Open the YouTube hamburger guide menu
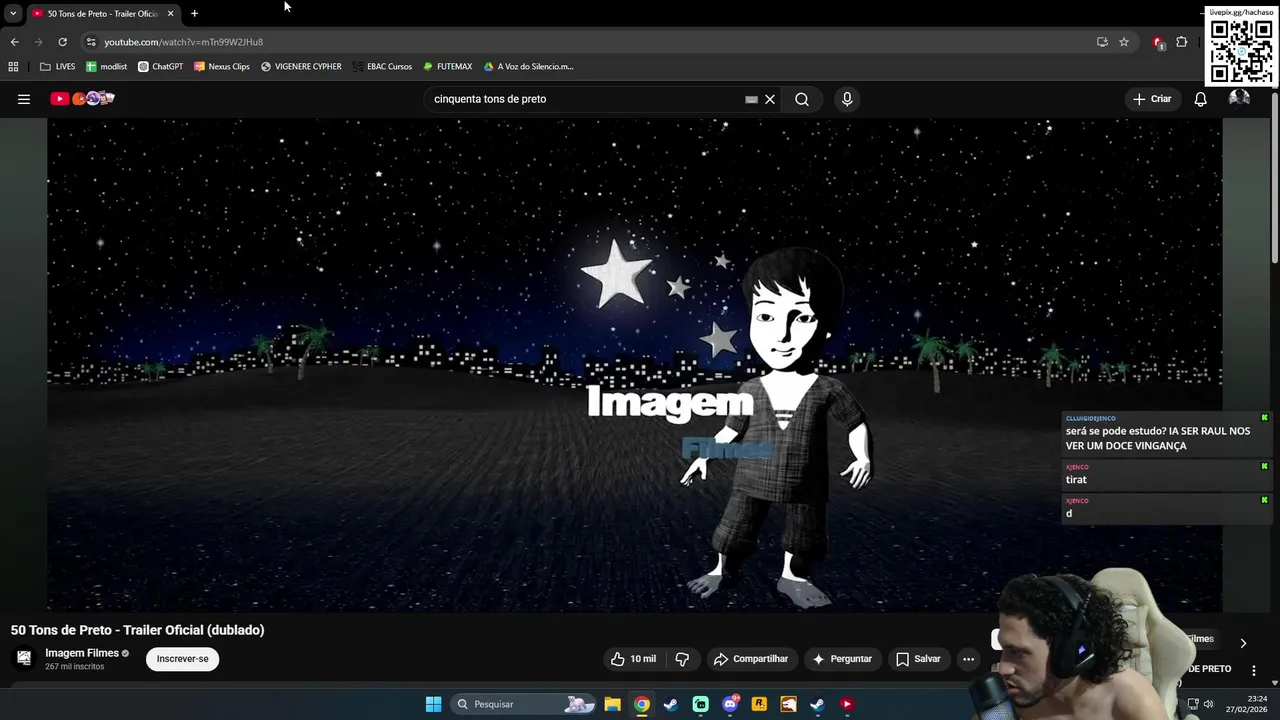This screenshot has height=720, width=1280. pyautogui.click(x=24, y=99)
